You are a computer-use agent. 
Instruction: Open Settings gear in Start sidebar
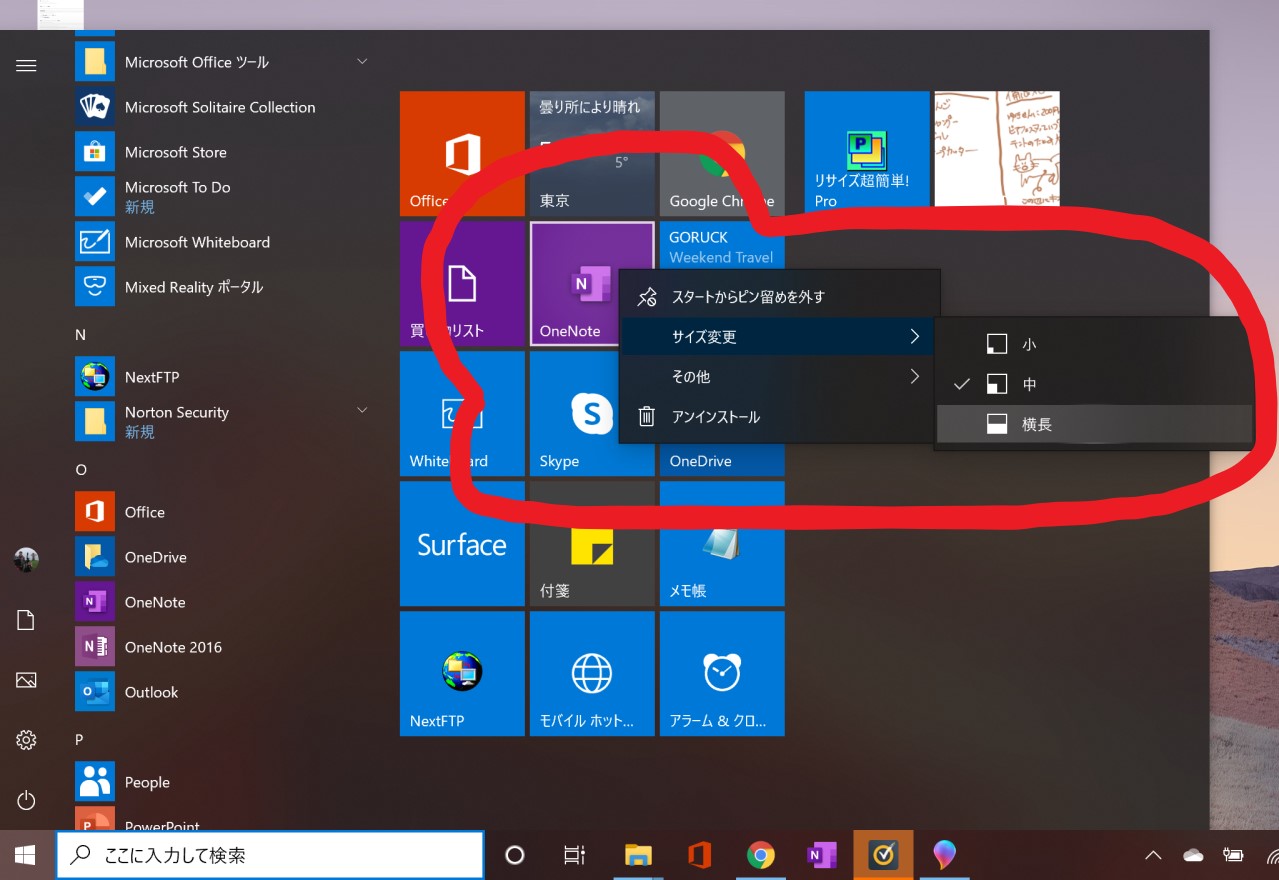(x=26, y=740)
